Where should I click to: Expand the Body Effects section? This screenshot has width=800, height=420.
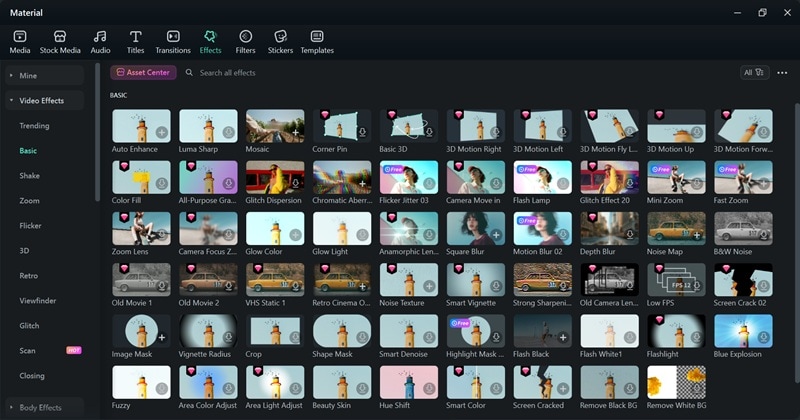point(45,407)
